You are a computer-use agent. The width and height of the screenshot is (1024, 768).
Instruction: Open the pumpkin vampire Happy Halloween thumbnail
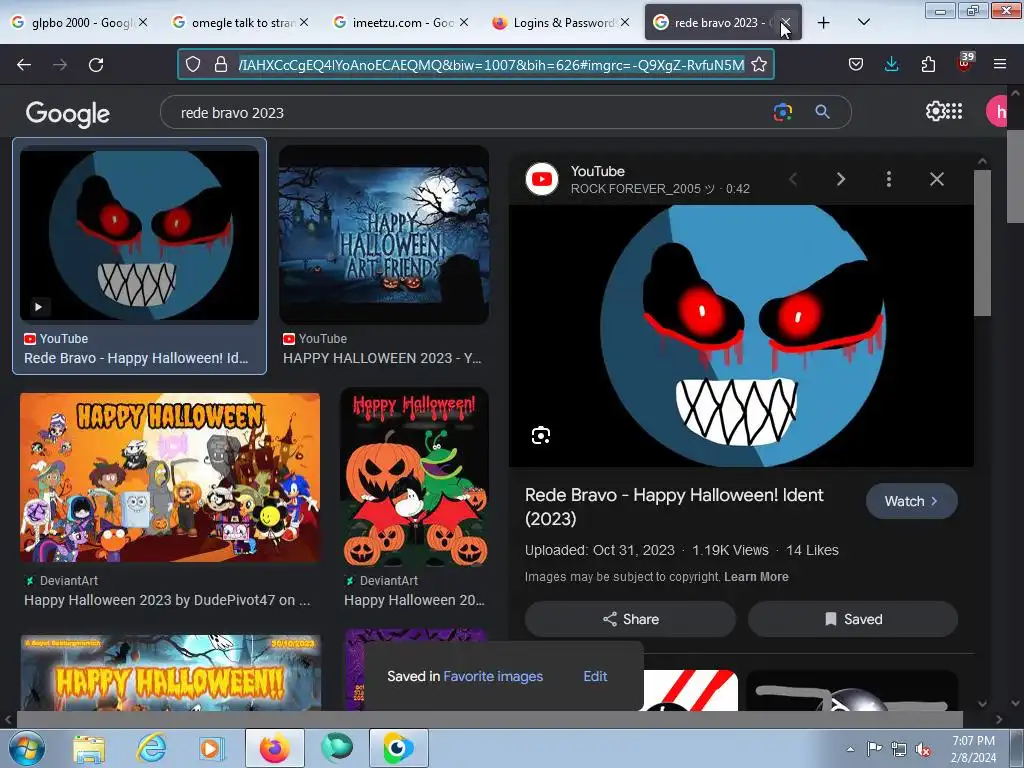[x=415, y=477]
